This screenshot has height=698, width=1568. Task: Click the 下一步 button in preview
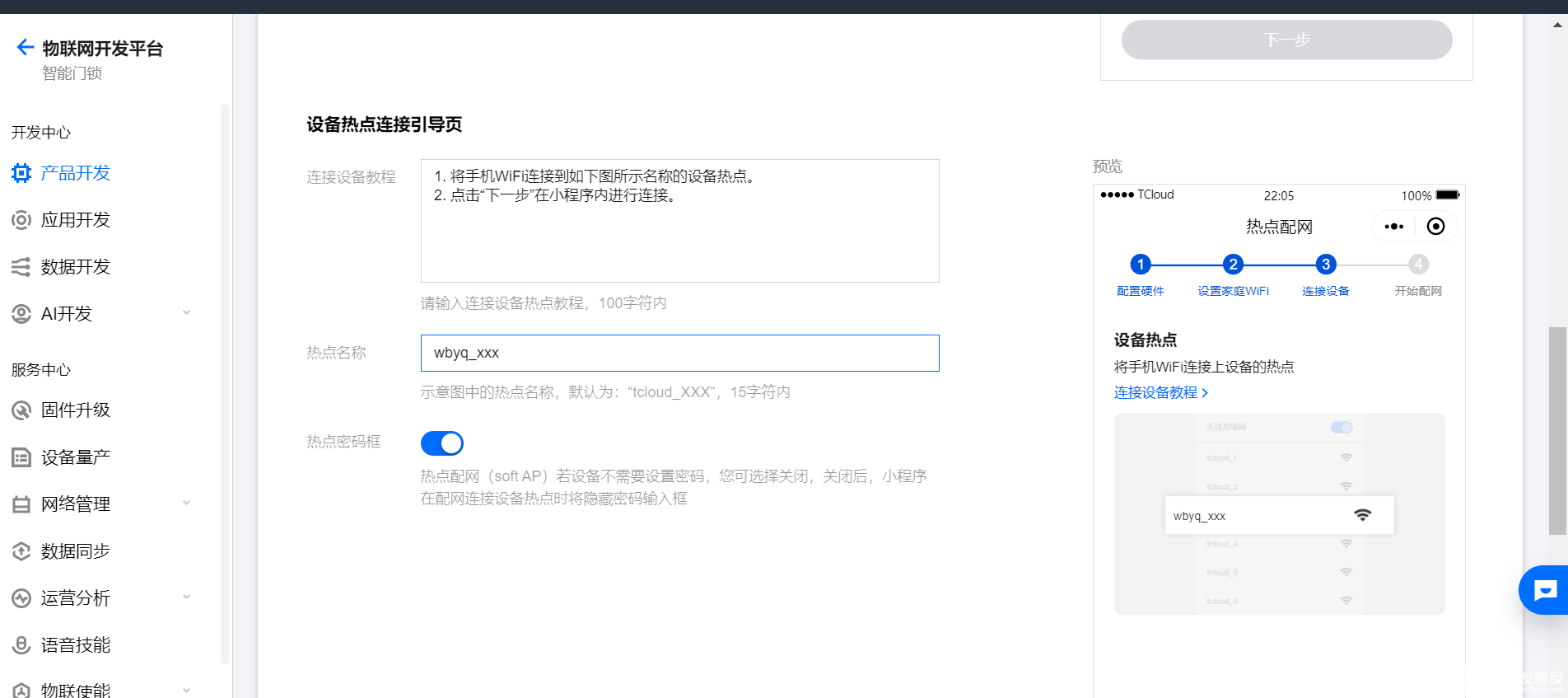pyautogui.click(x=1286, y=40)
